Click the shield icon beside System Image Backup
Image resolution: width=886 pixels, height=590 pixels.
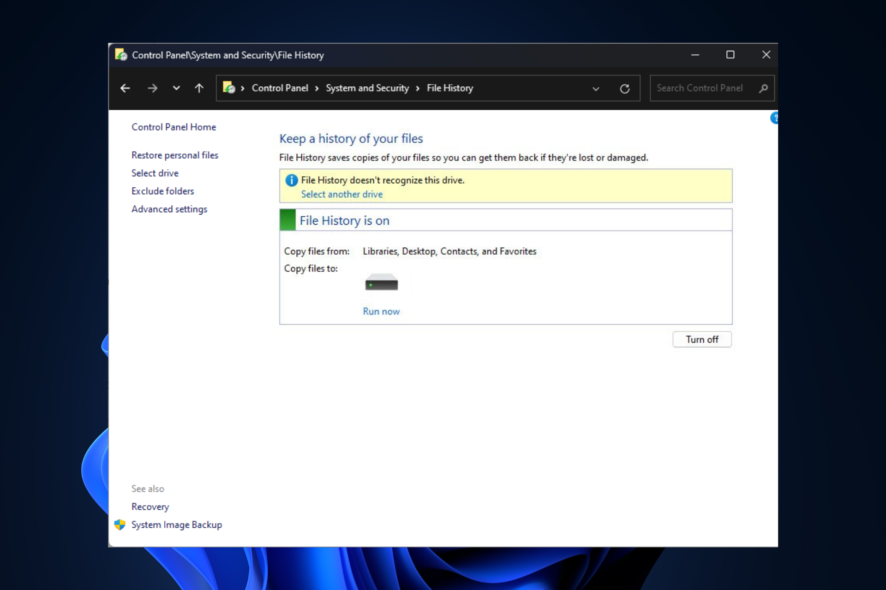[120, 524]
